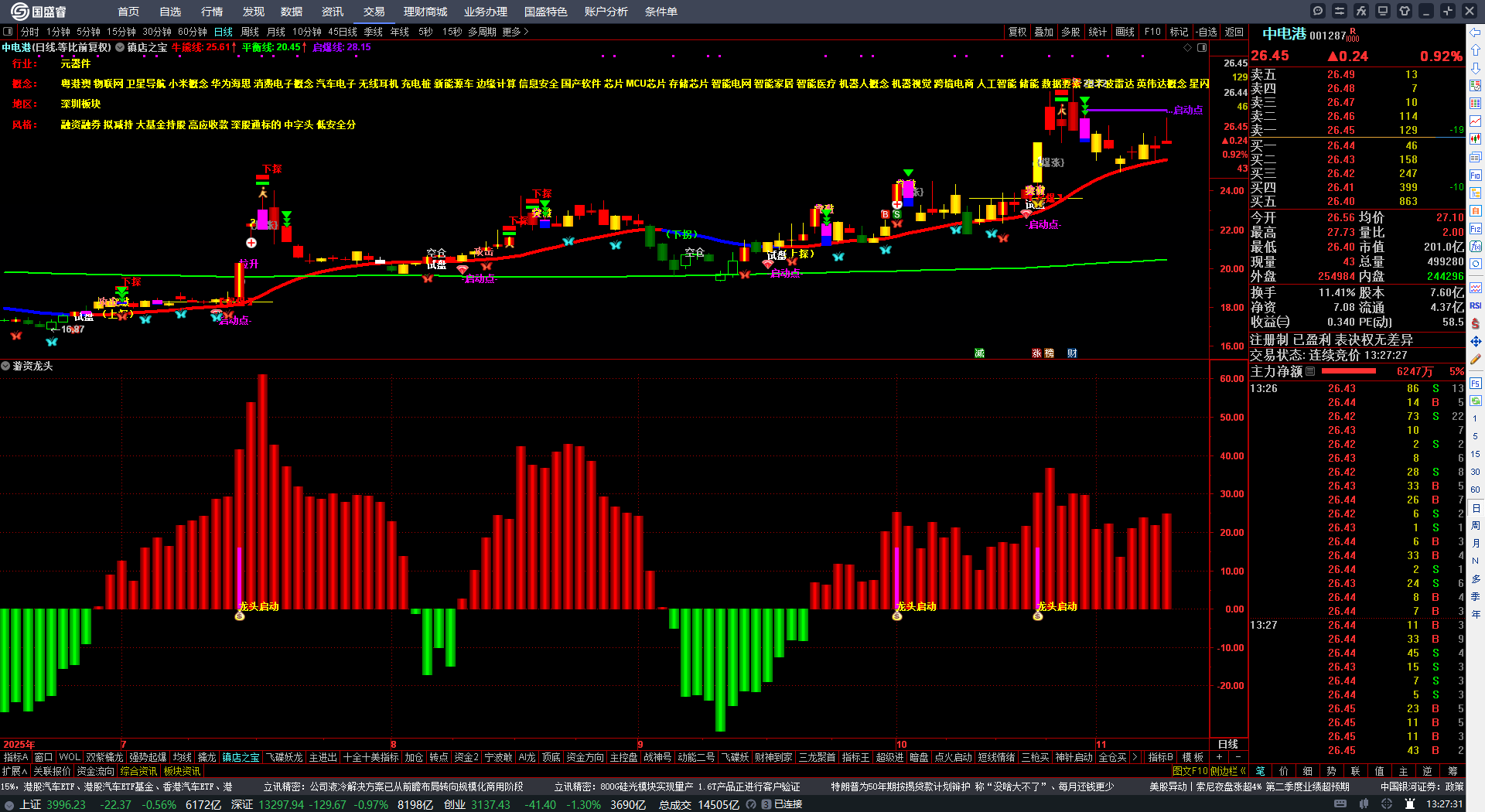Screen dimensions: 1485x812
Task: Toggle the 逆 tab in bottom right panel
Action: [x=1428, y=771]
